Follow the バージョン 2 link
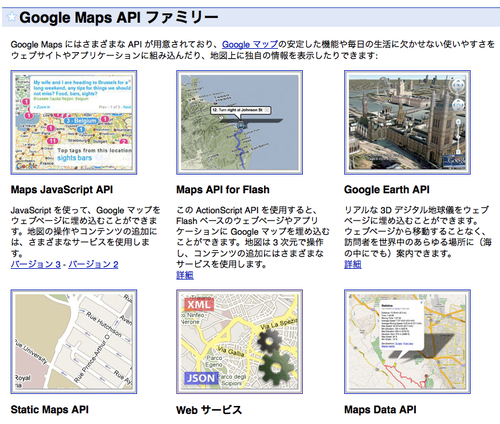500x424 pixels. (x=93, y=264)
